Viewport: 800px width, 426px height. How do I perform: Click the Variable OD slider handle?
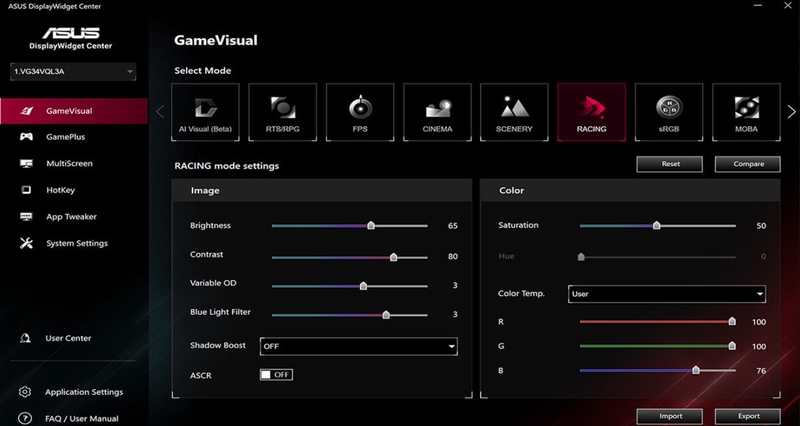click(x=363, y=286)
